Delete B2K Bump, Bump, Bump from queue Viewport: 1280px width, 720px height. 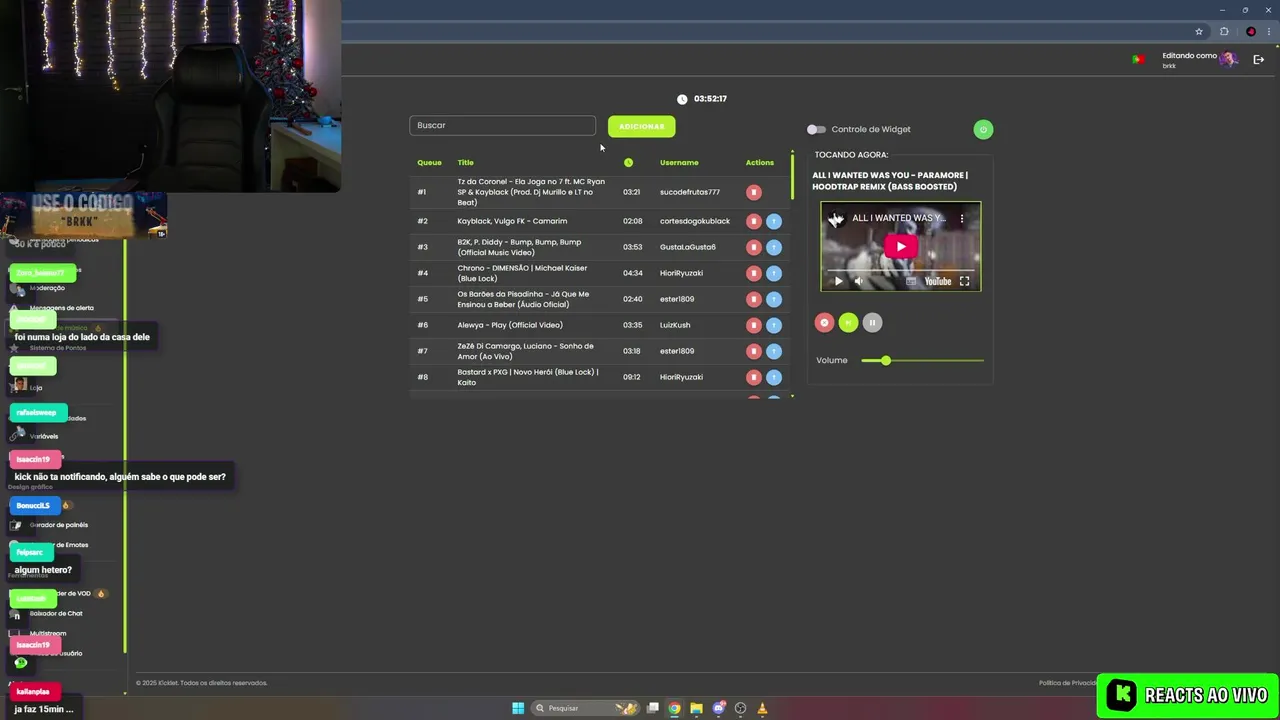[754, 247]
